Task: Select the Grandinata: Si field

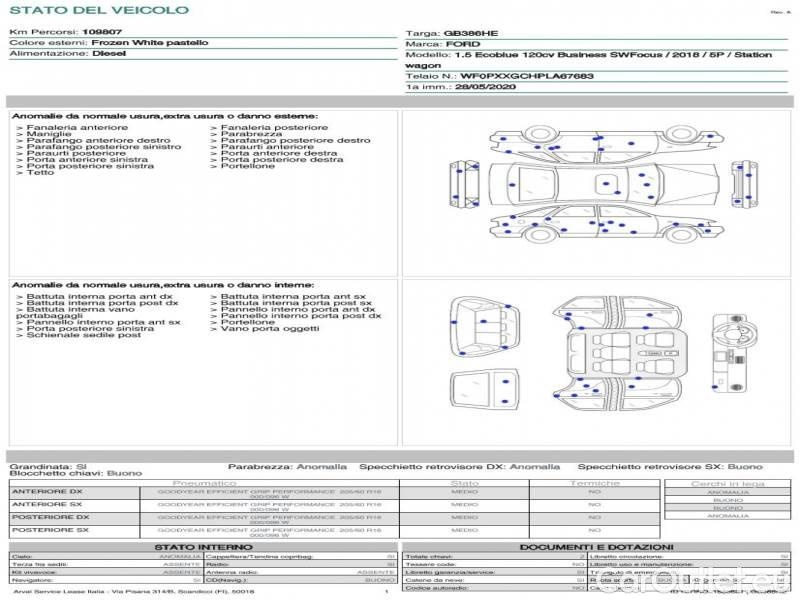Action: [48, 467]
